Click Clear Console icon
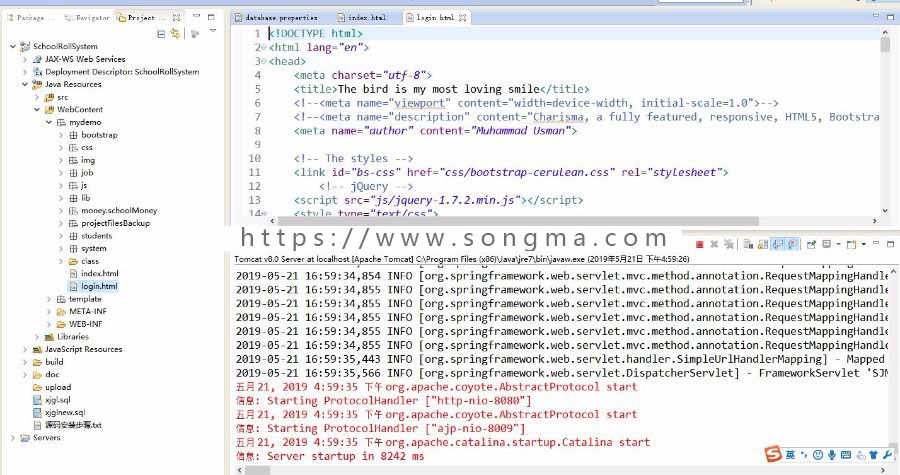The height and width of the screenshot is (475, 900). pyautogui.click(x=748, y=244)
